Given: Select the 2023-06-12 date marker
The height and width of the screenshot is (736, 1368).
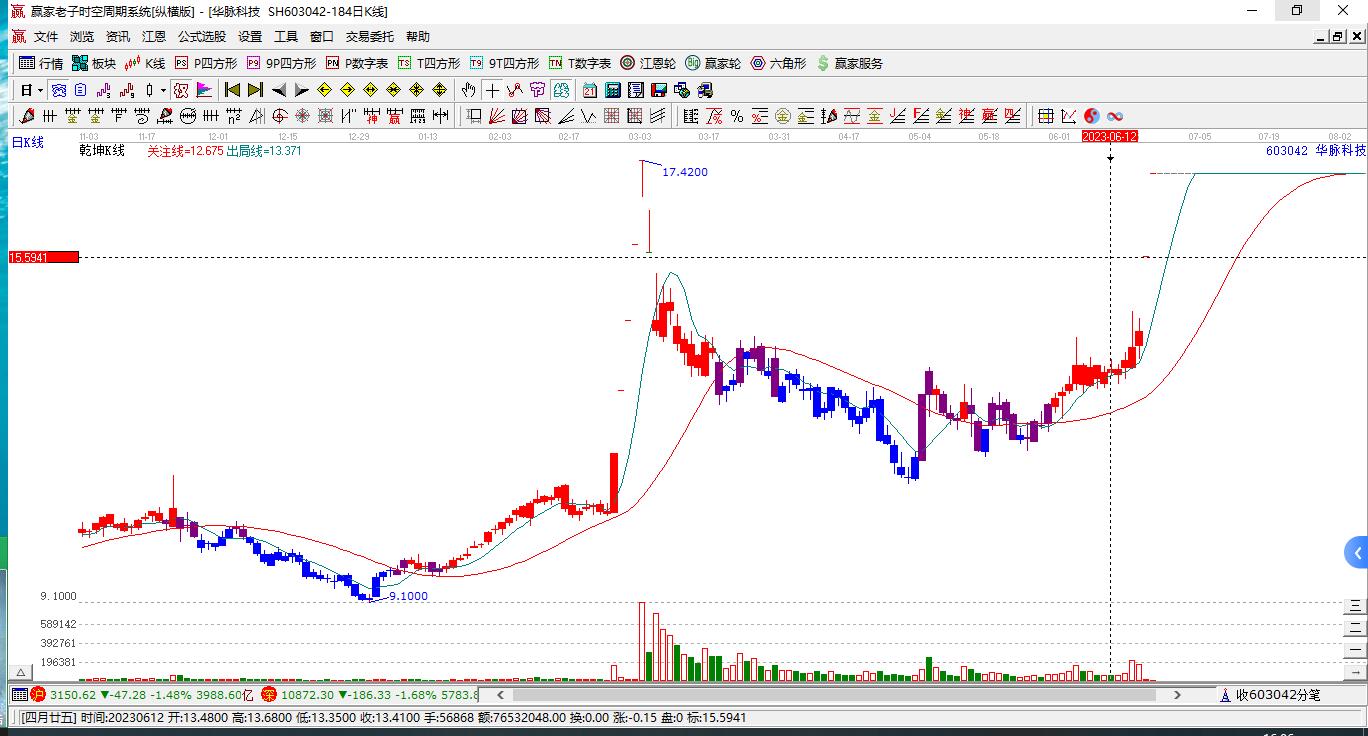Looking at the screenshot, I should coord(1110,136).
